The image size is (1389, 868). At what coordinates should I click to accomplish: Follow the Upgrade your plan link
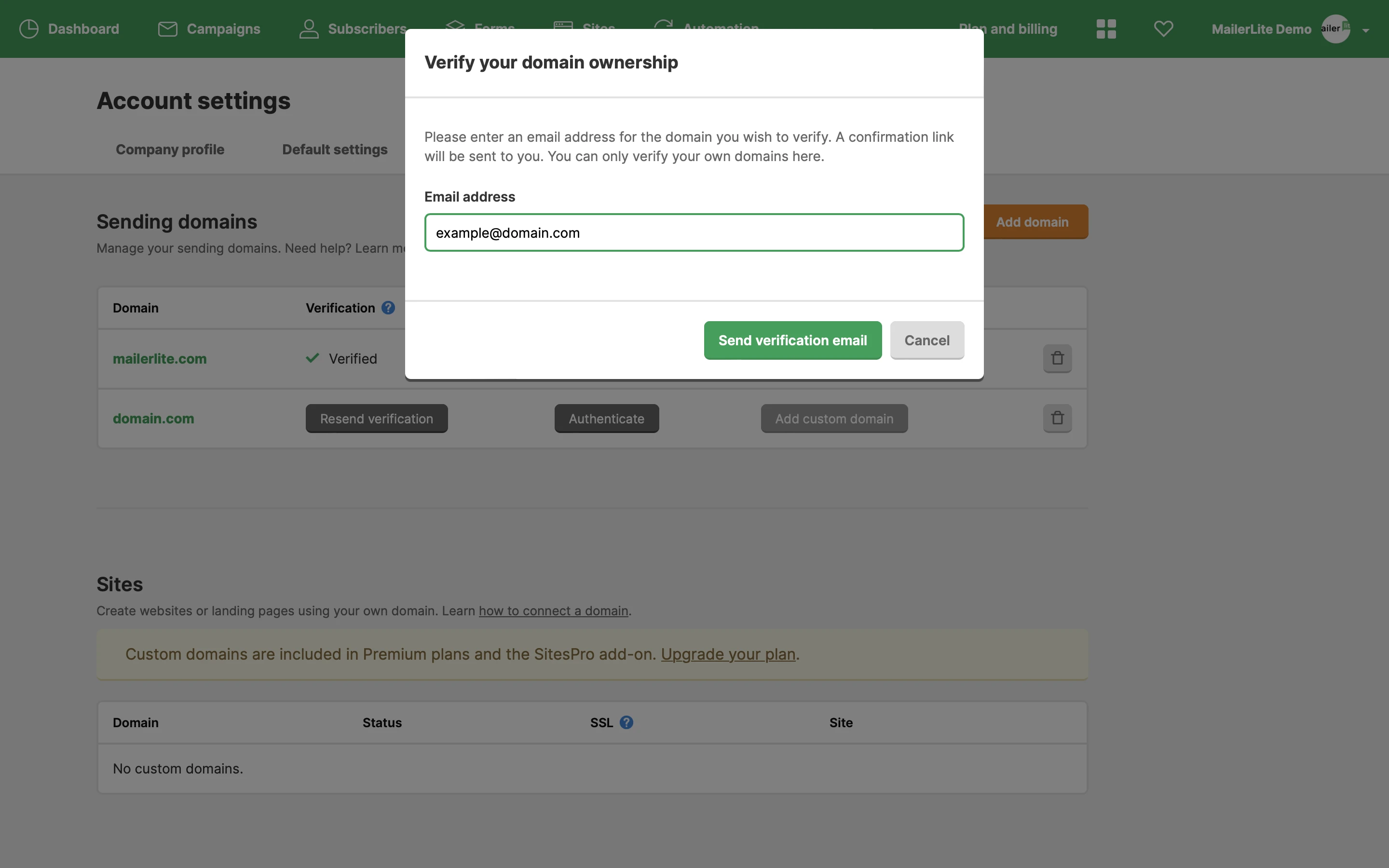[x=728, y=654]
